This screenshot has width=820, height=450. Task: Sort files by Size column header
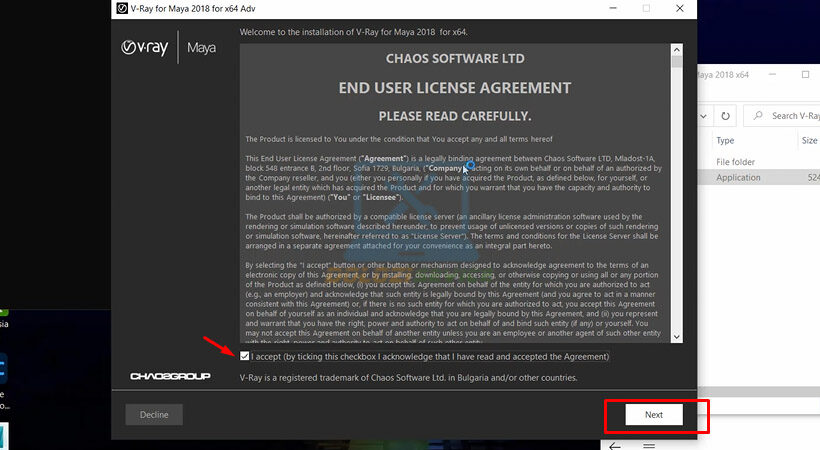(809, 141)
